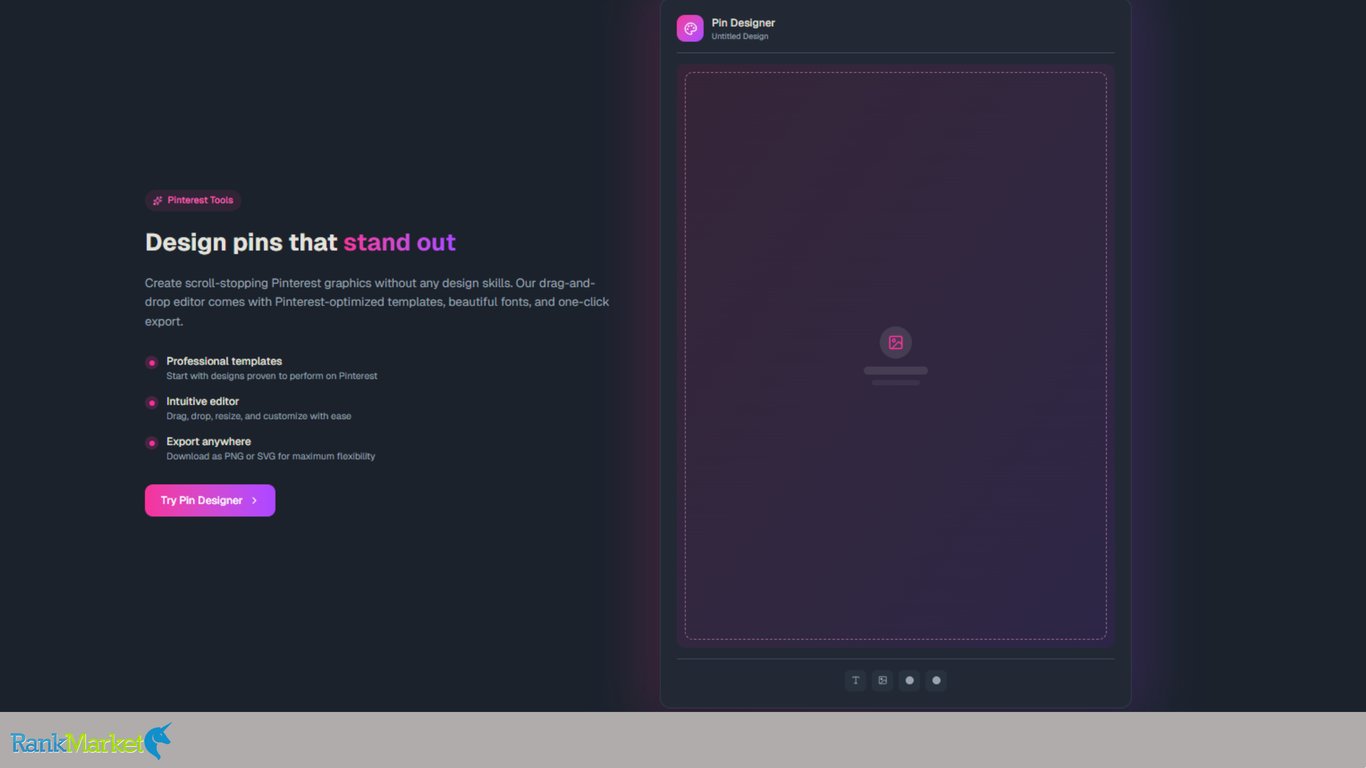Click the Intuitive editor feature title
The height and width of the screenshot is (768, 1366).
(202, 401)
